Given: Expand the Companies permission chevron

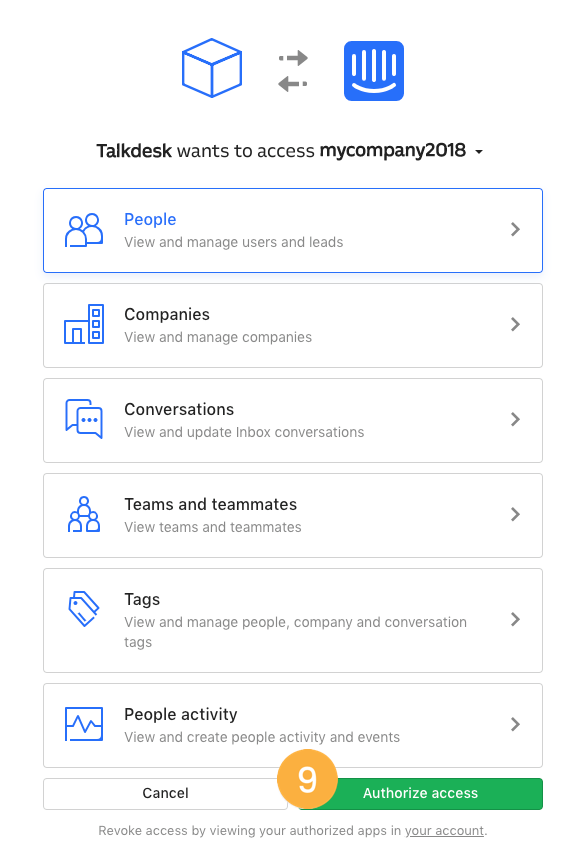Looking at the screenshot, I should 515,325.
